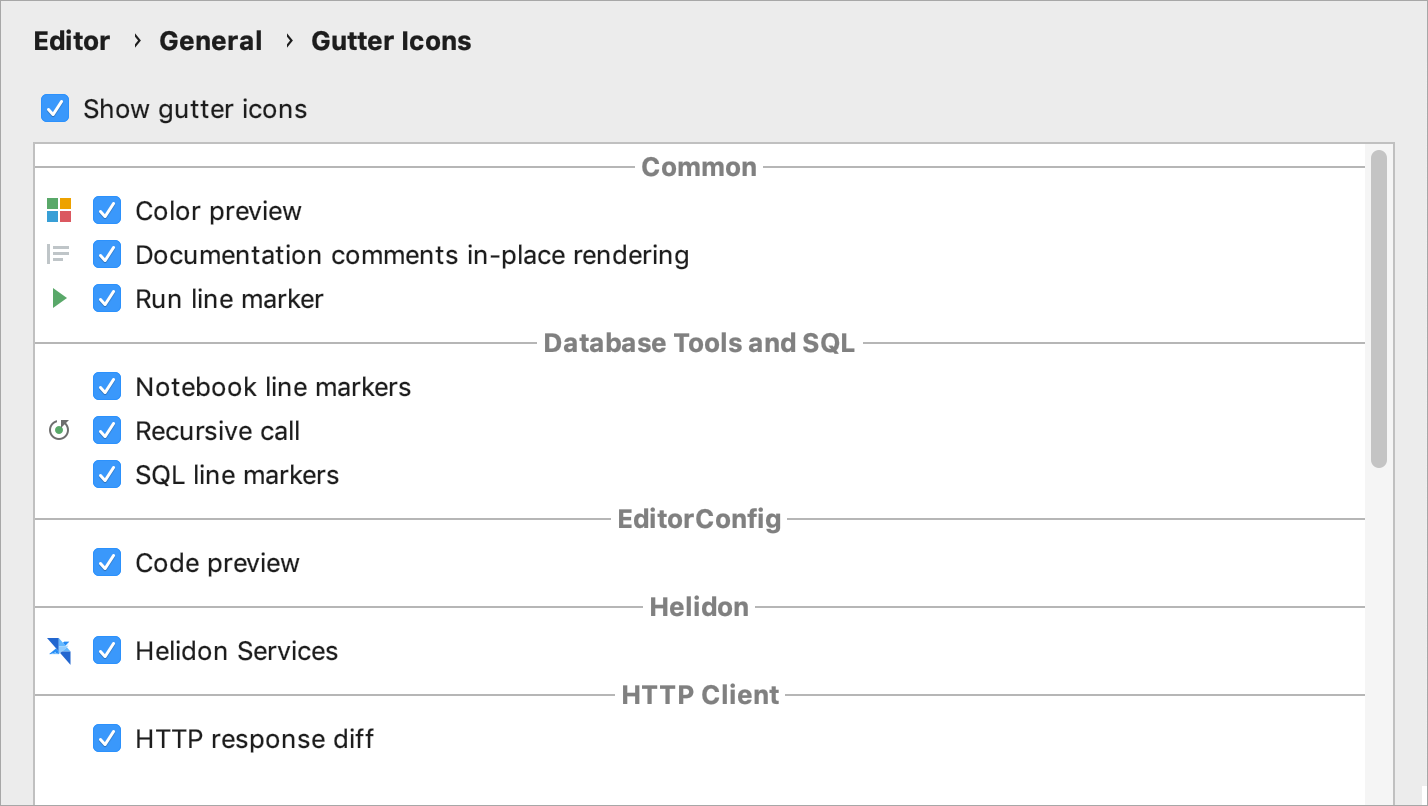
Task: Disable HTTP response diff checkbox
Action: coord(107,738)
